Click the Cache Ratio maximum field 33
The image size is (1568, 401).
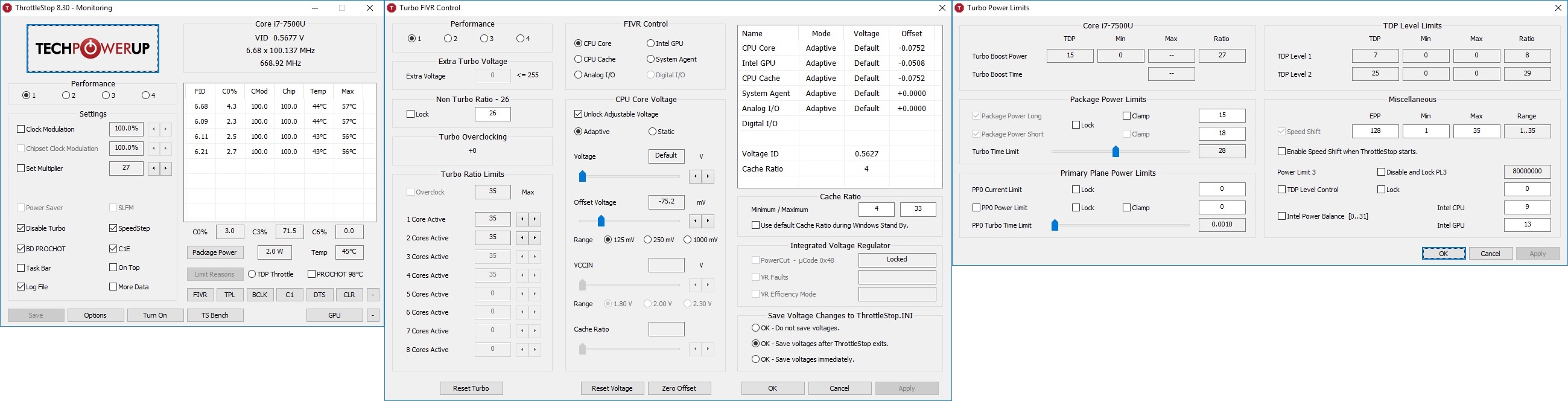[918, 210]
